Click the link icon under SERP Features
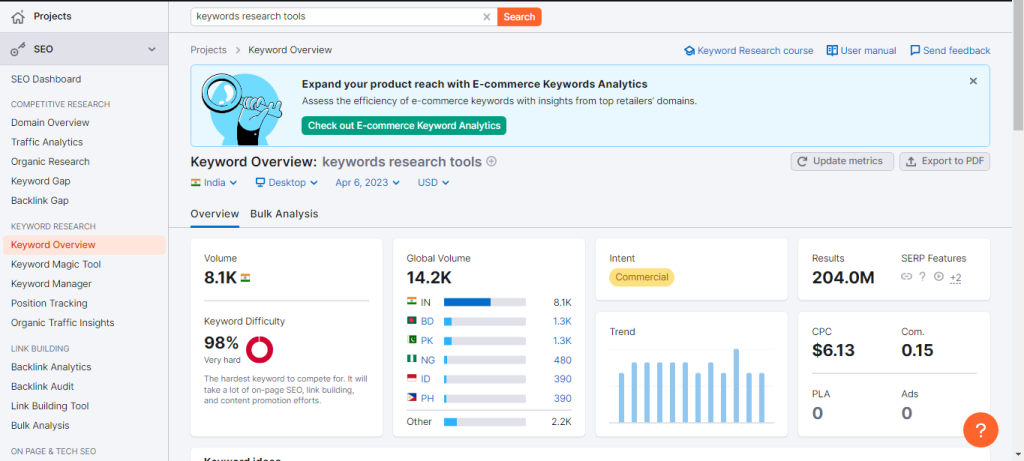The image size is (1024, 461). pyautogui.click(x=906, y=277)
